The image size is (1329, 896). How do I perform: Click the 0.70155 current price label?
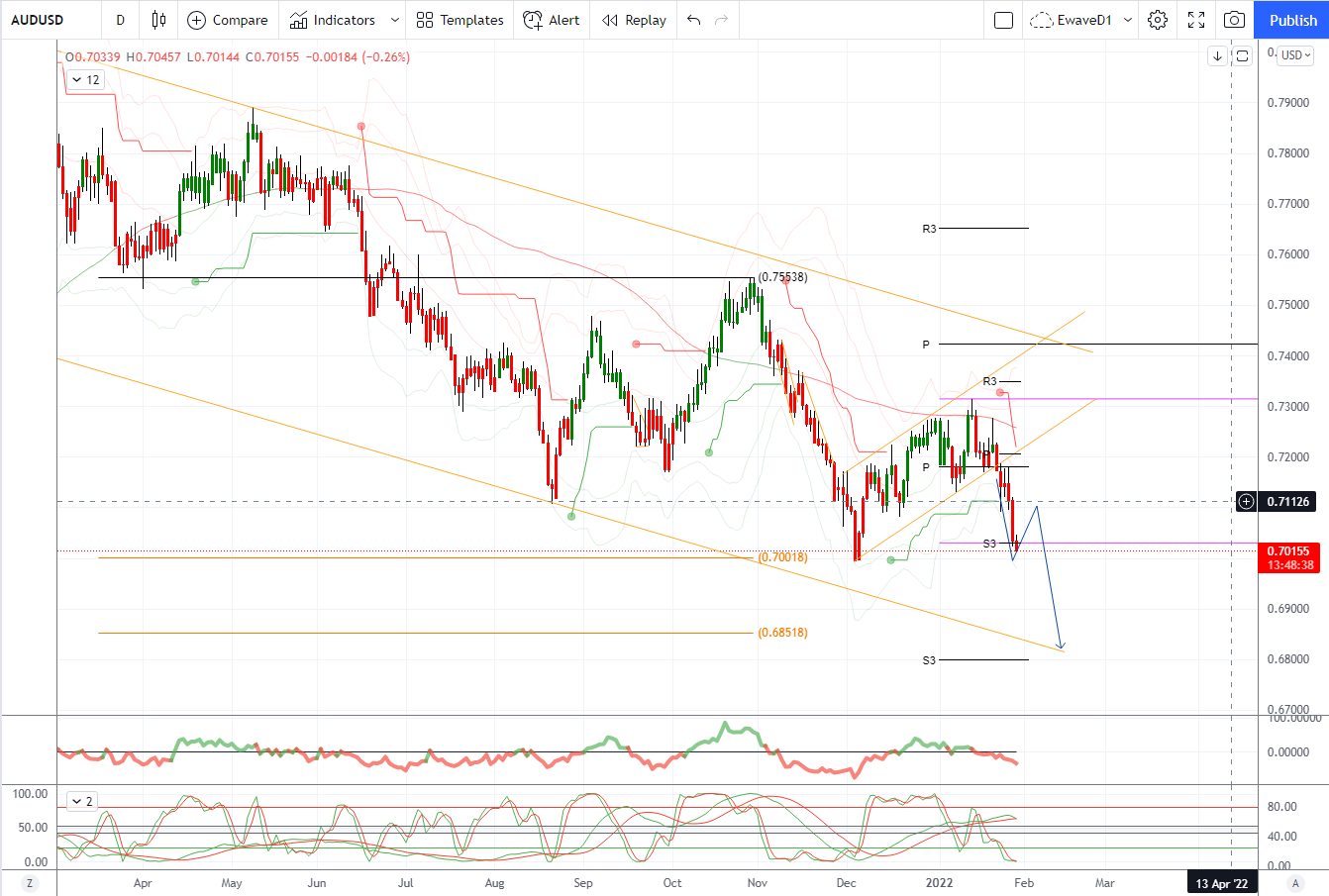point(1288,551)
